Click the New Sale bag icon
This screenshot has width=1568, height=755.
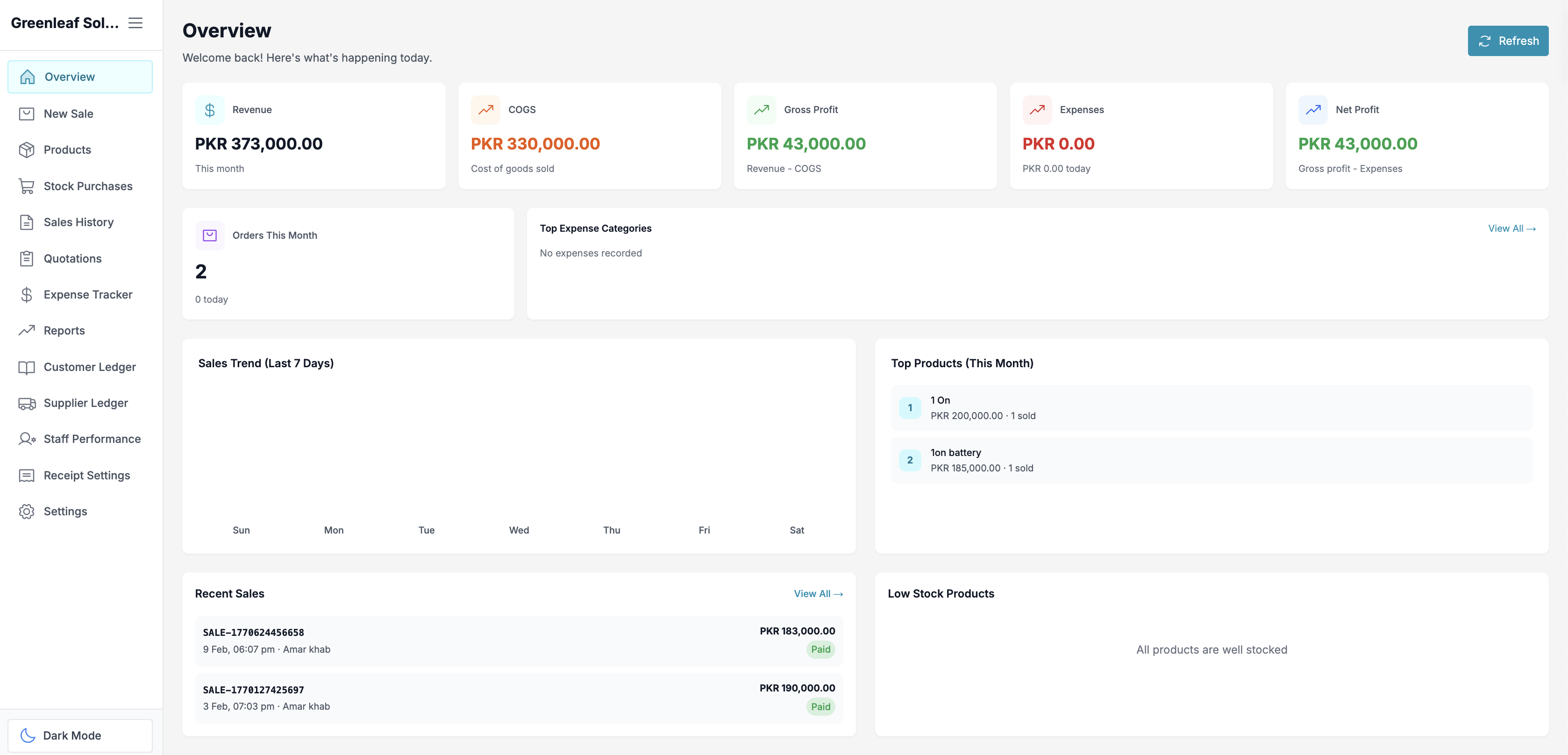pyautogui.click(x=27, y=114)
